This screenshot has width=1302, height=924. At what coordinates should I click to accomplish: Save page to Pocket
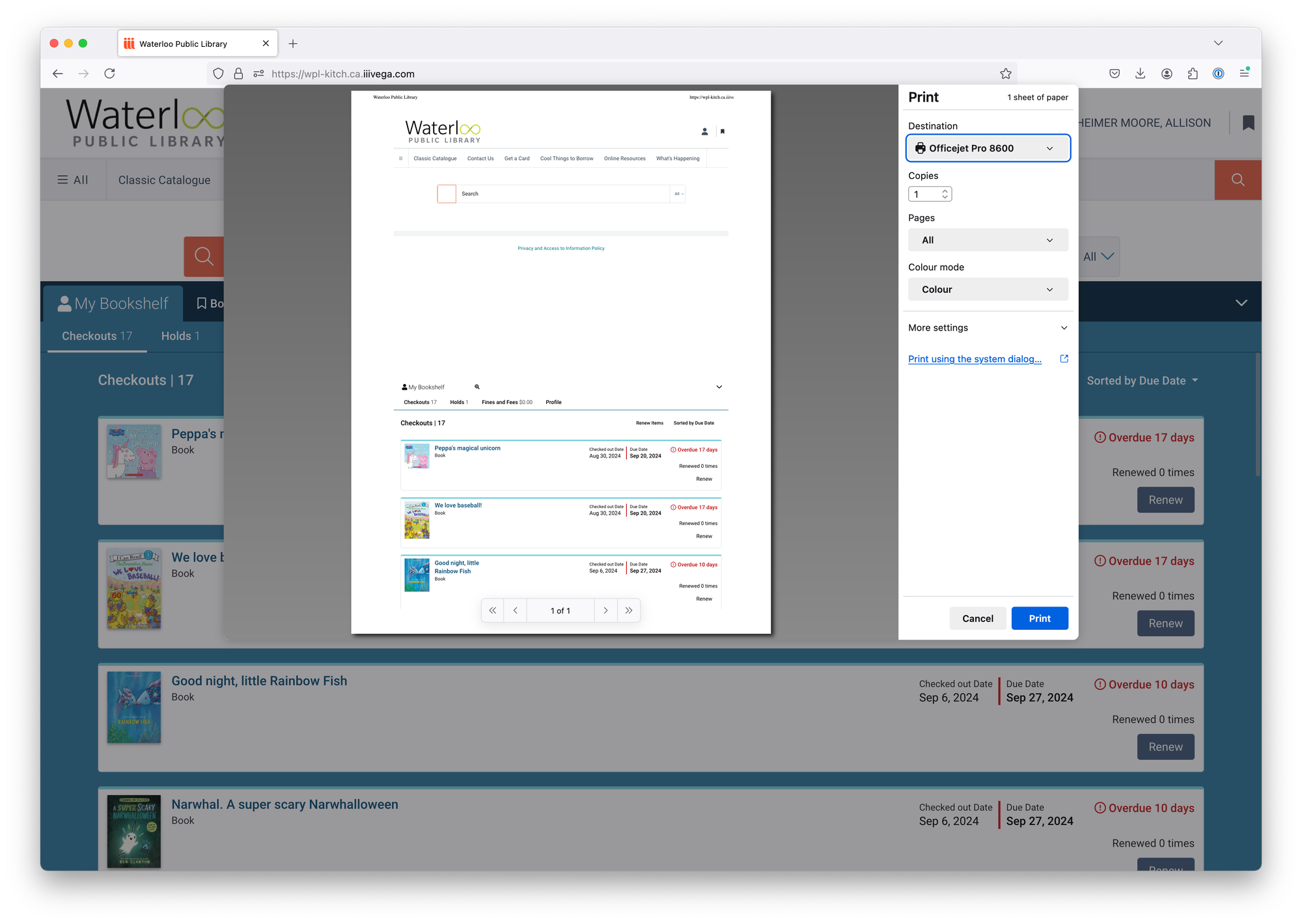pyautogui.click(x=1115, y=74)
